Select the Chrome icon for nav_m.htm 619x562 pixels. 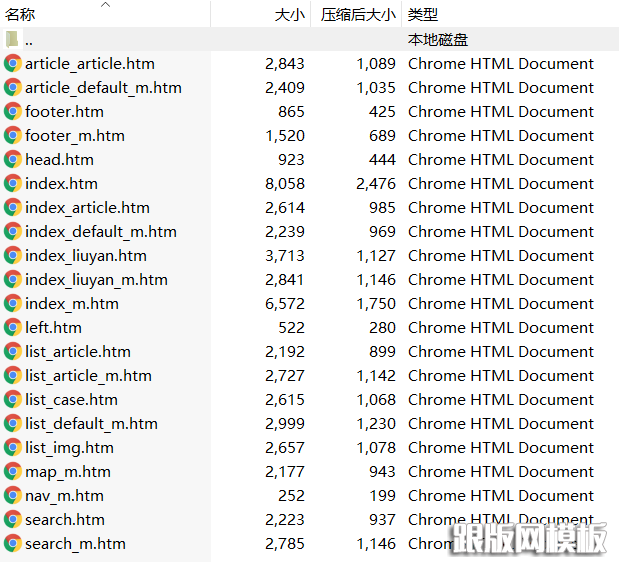[x=13, y=495]
